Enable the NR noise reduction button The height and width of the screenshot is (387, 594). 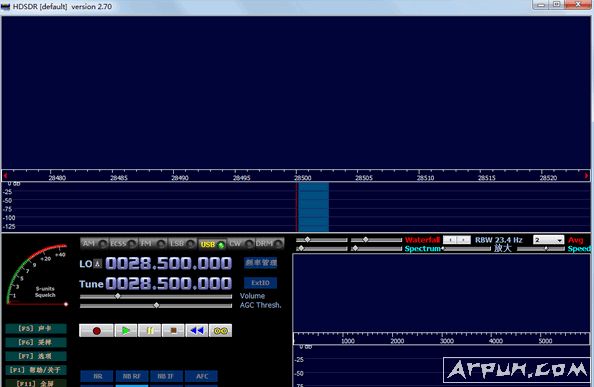tap(97, 376)
